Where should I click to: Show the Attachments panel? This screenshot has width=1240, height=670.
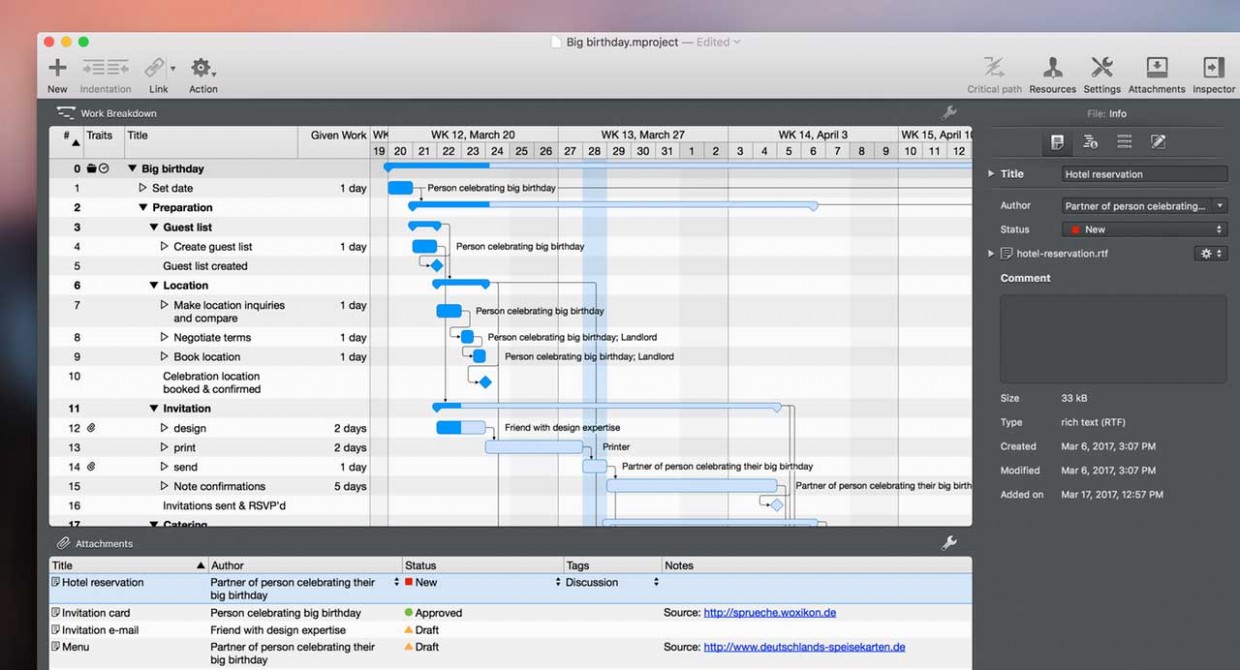1156,67
